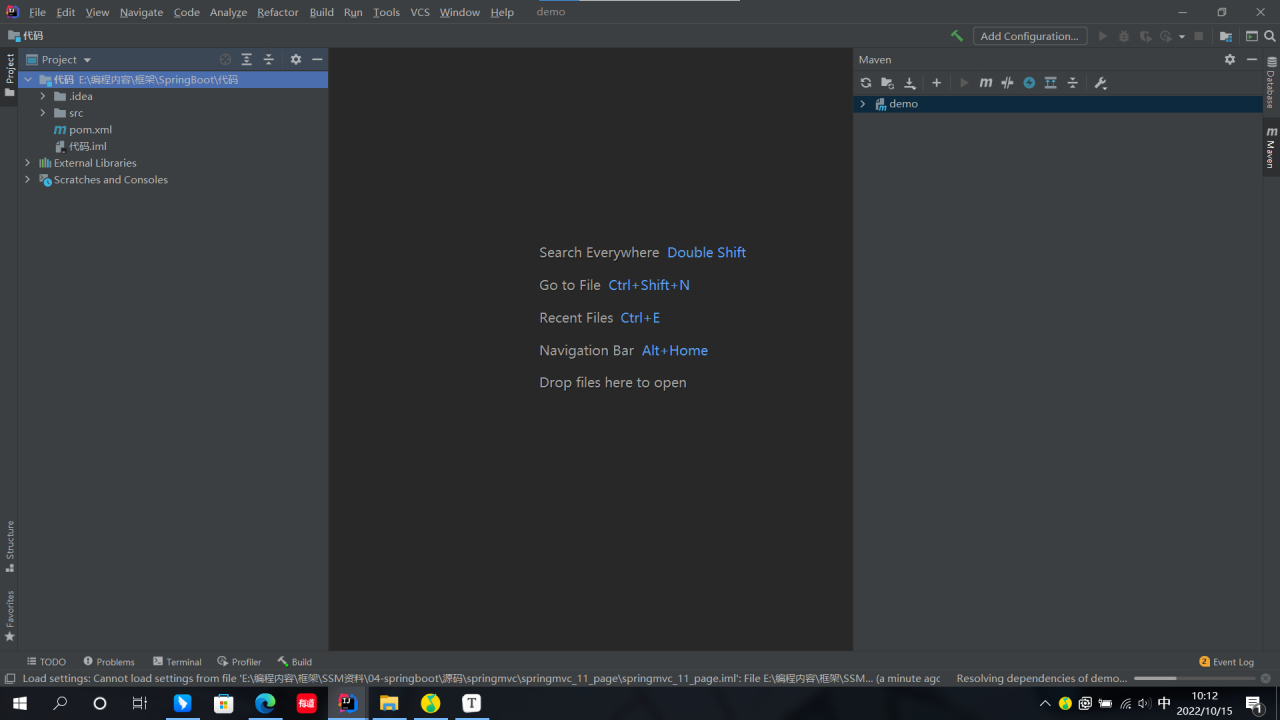This screenshot has width=1280, height=720.
Task: Click Add Configuration button
Action: pos(1030,36)
